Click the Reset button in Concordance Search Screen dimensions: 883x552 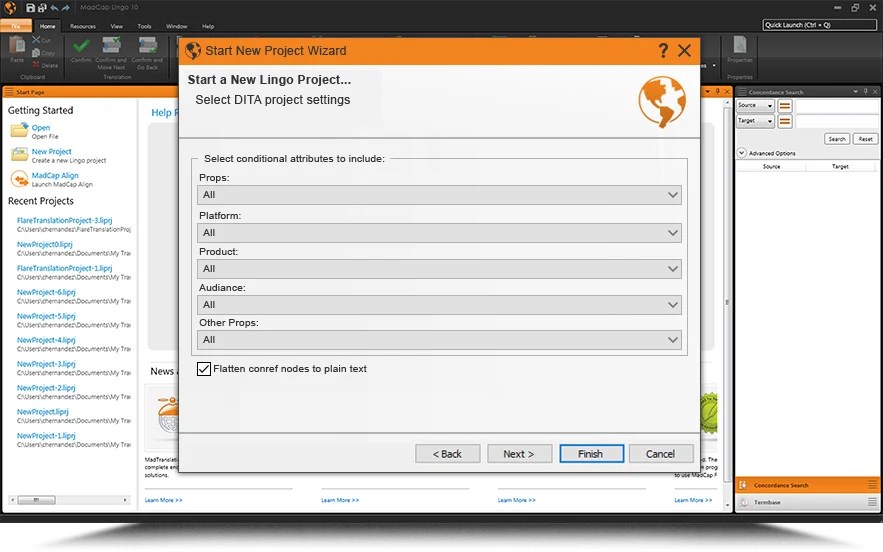pos(866,139)
